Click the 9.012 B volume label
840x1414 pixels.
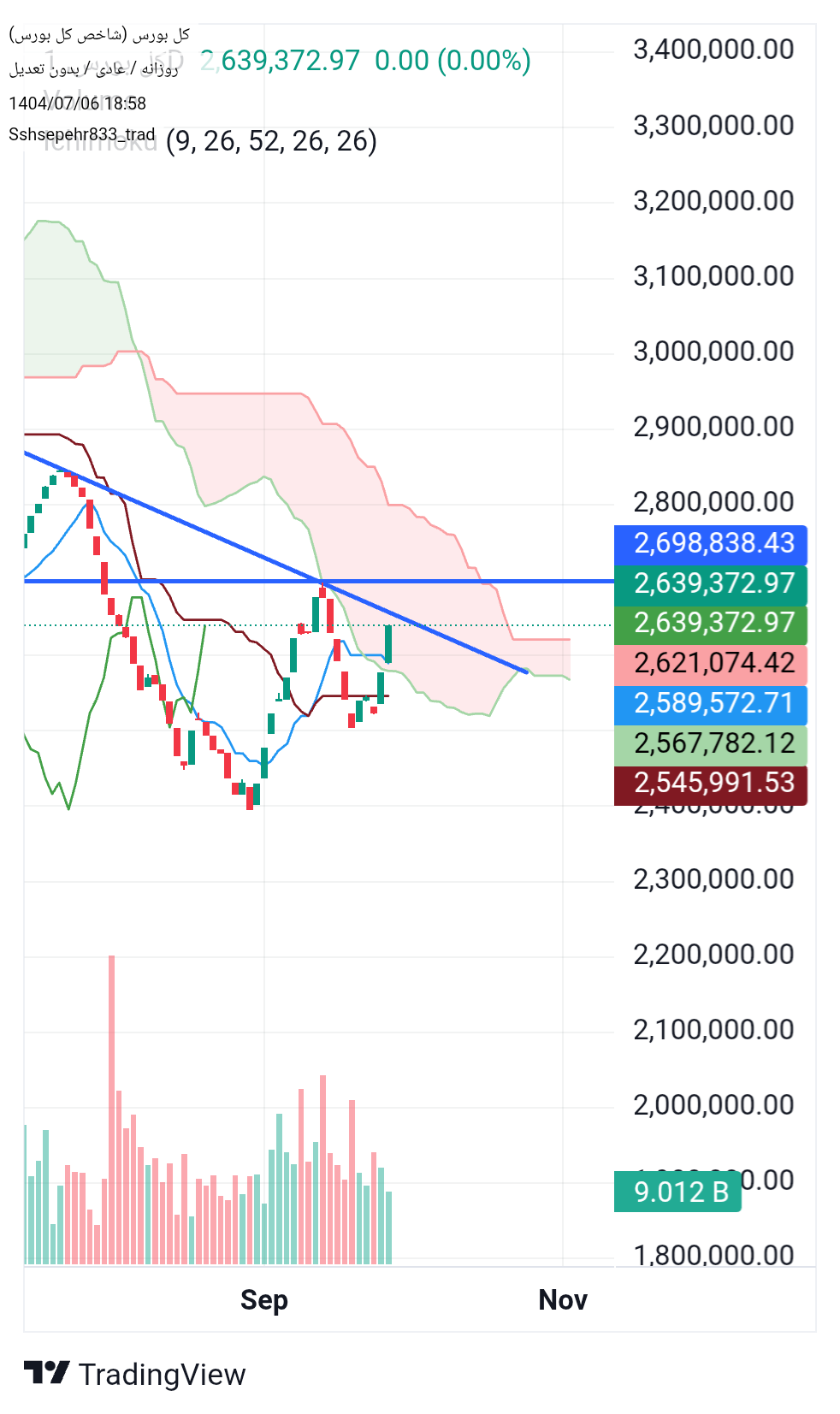point(677,1192)
